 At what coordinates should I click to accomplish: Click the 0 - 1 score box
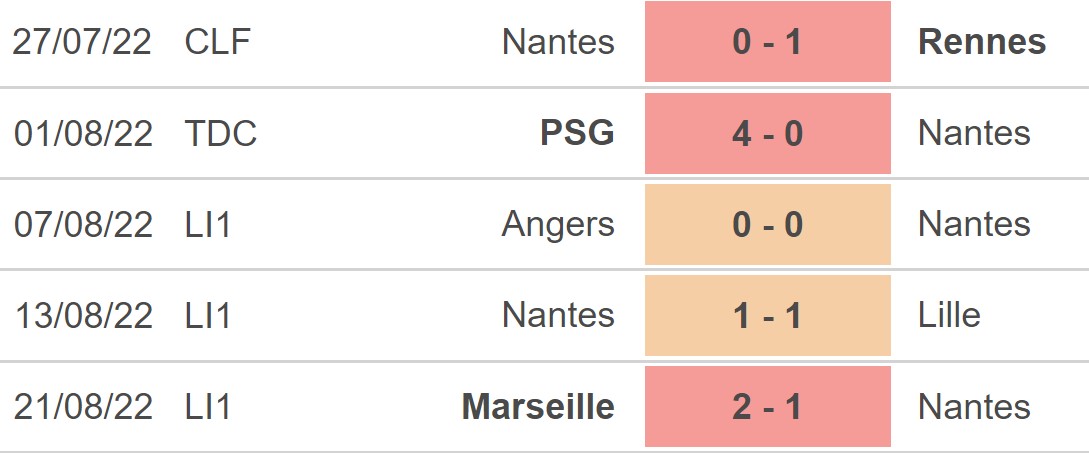pos(767,42)
